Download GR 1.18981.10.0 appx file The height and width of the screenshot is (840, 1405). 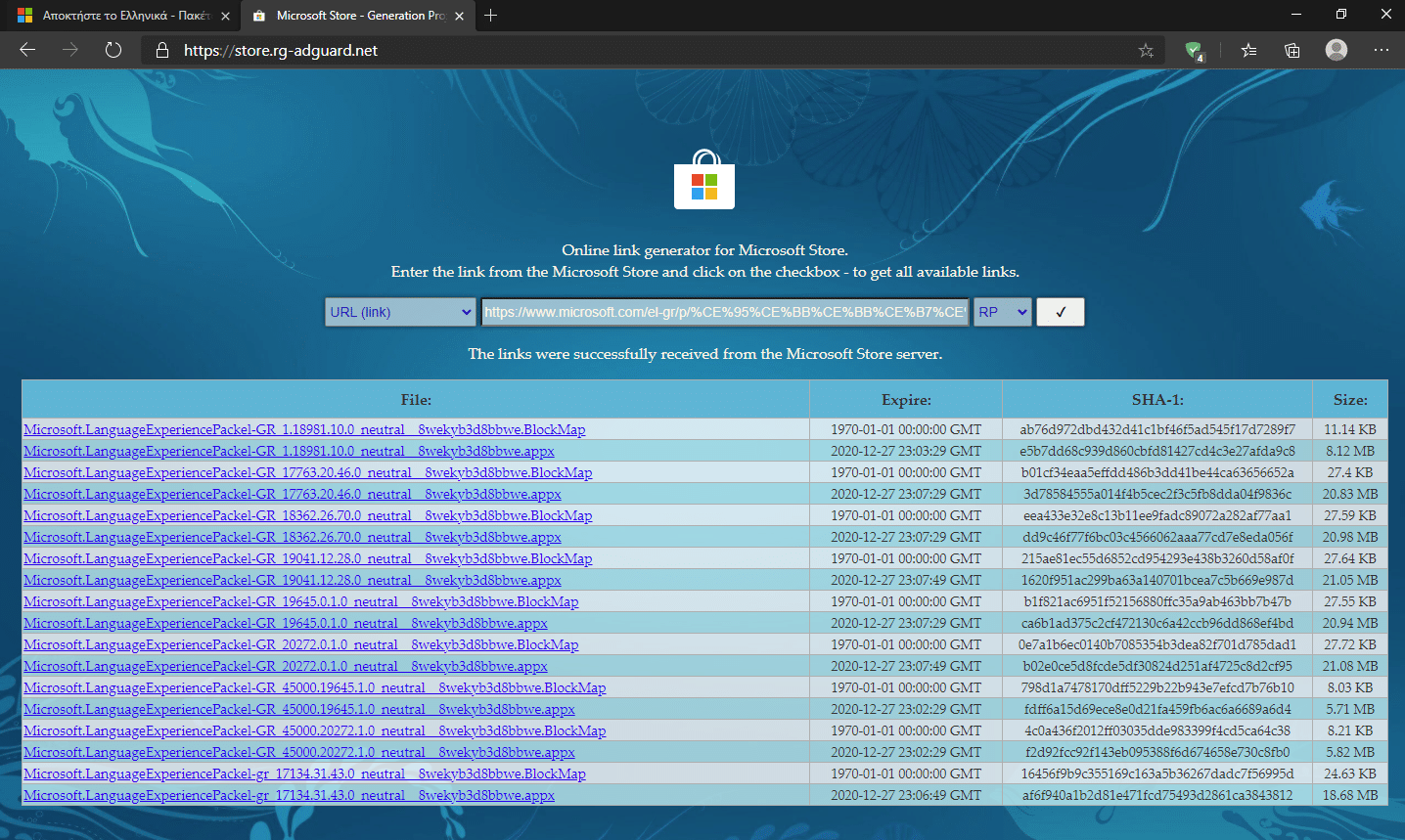289,451
